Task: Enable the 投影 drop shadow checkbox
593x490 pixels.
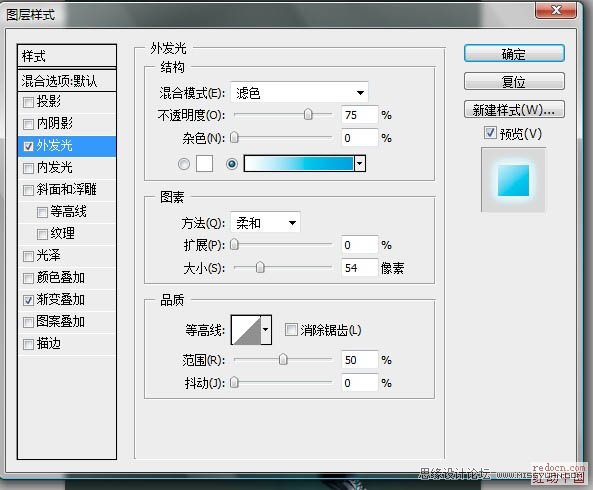Action: click(28, 102)
